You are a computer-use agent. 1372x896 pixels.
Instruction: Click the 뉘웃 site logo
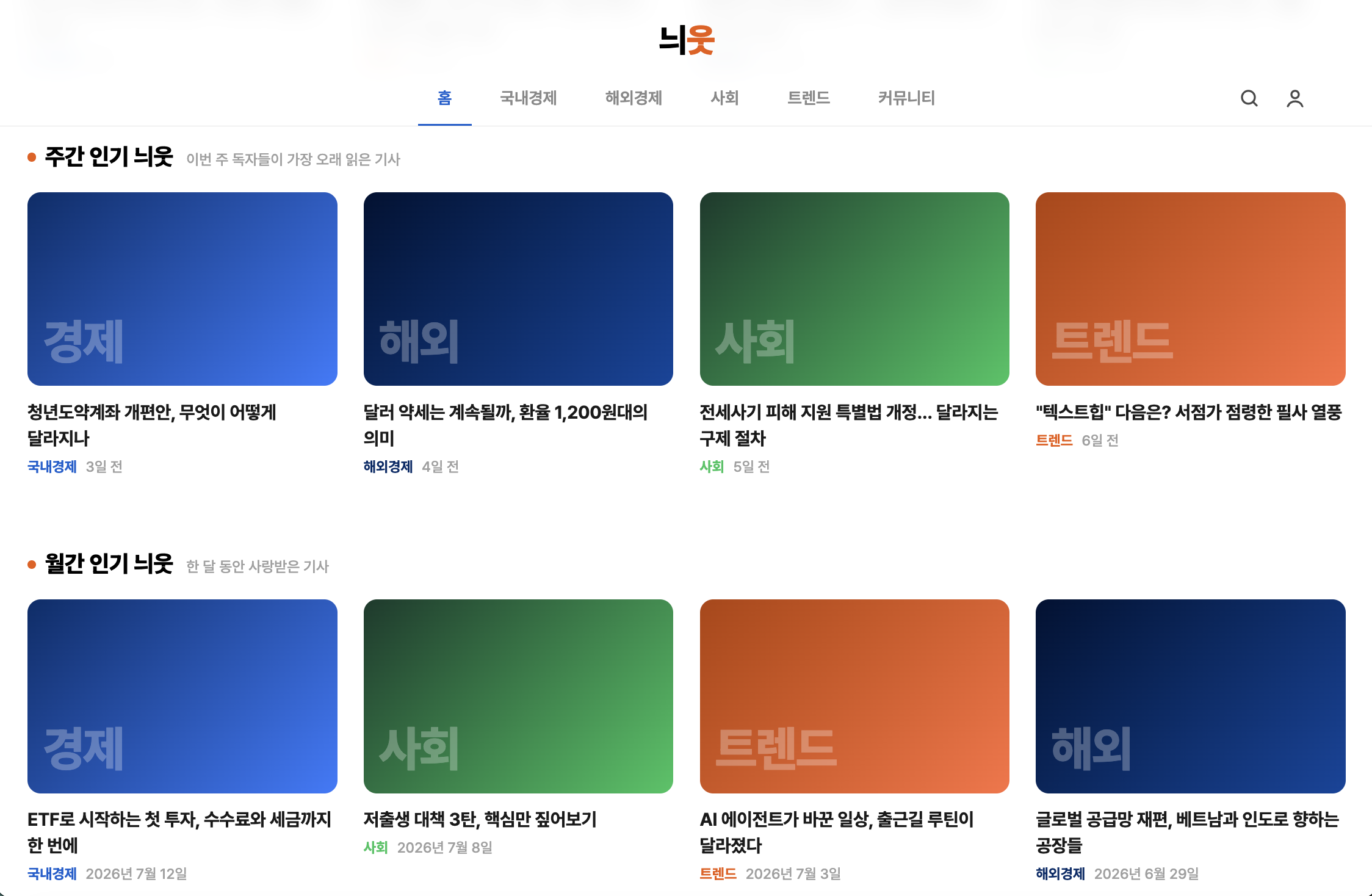(687, 40)
